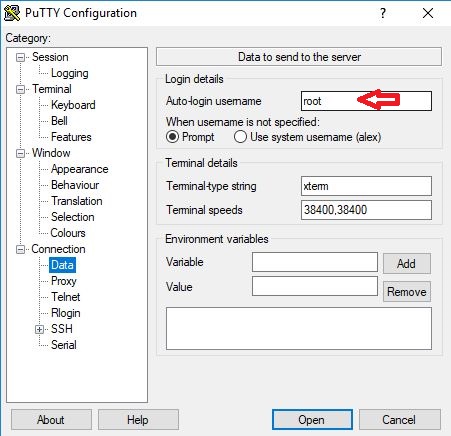Viewport: 451px width, 436px height.
Task: Click the environment variables list box
Action: tap(299, 329)
